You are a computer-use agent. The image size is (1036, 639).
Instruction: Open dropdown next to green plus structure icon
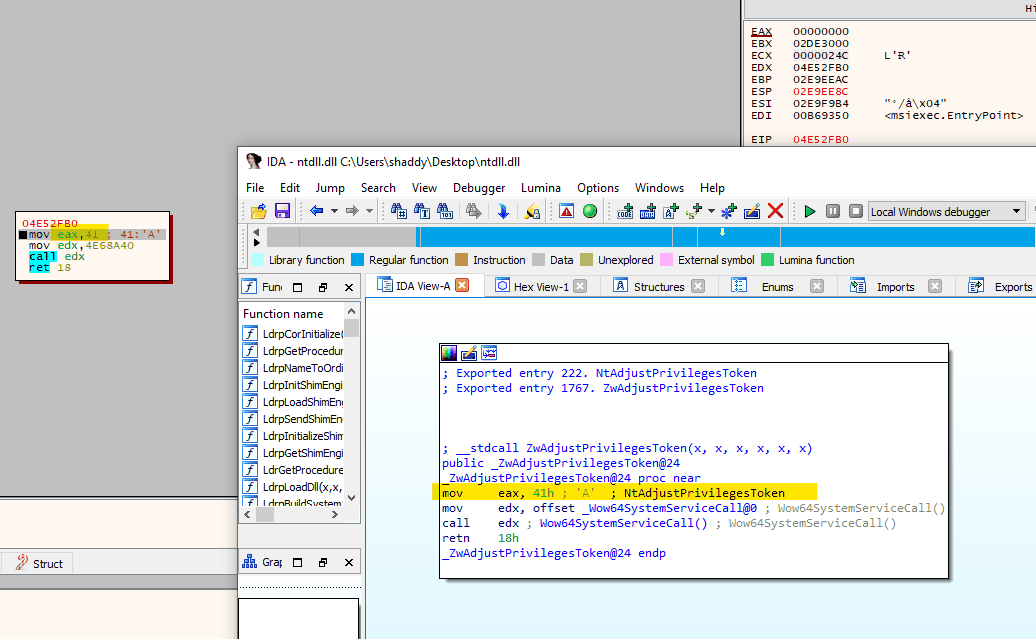tap(711, 211)
